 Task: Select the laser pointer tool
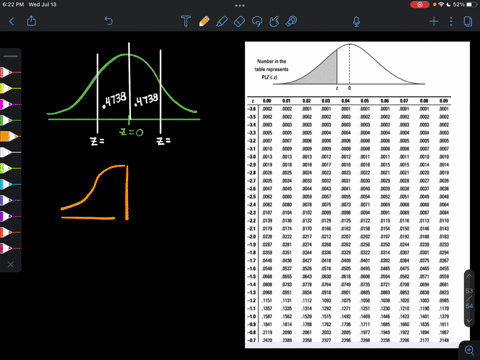click(x=292, y=22)
